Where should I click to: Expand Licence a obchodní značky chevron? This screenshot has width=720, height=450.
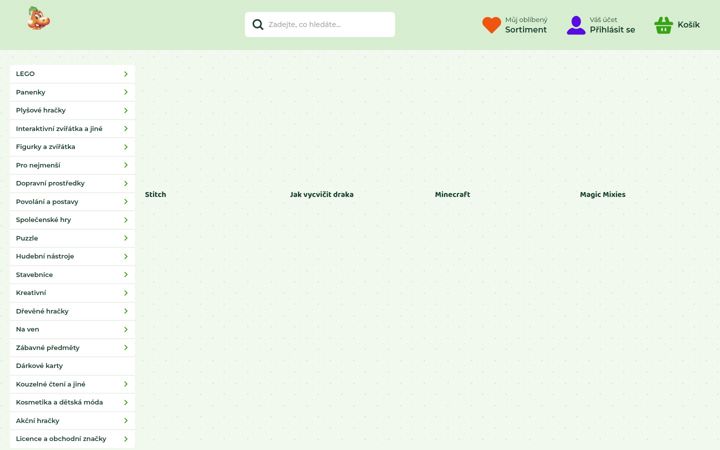pyautogui.click(x=125, y=439)
